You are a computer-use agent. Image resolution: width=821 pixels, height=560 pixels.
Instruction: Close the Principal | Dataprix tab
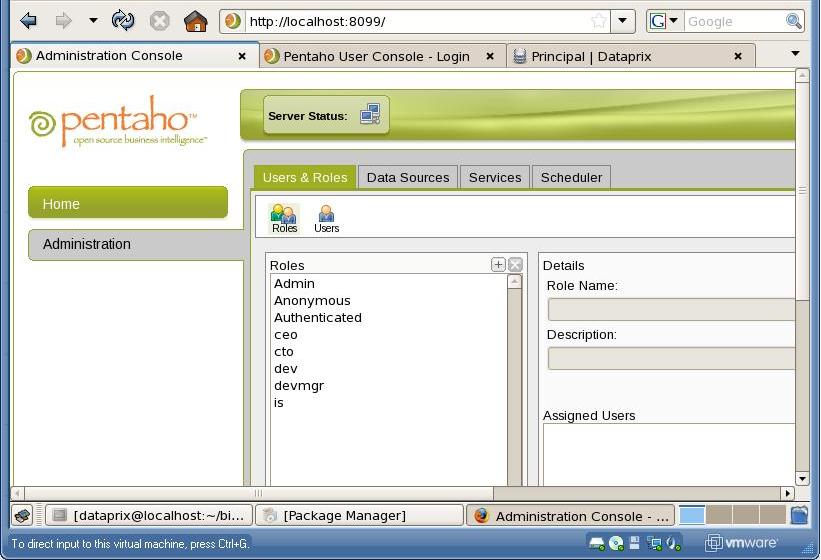pos(738,56)
